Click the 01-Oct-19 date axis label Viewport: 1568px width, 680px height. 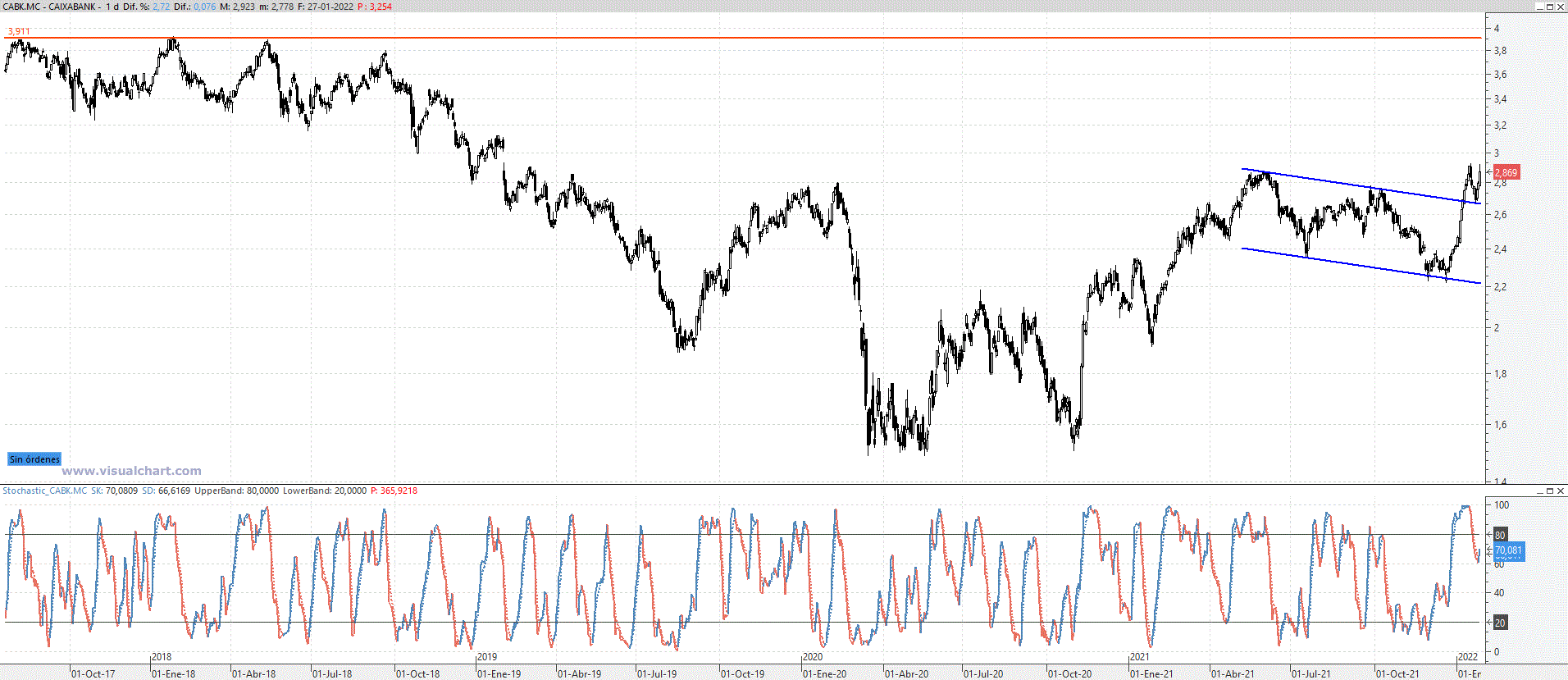[743, 674]
